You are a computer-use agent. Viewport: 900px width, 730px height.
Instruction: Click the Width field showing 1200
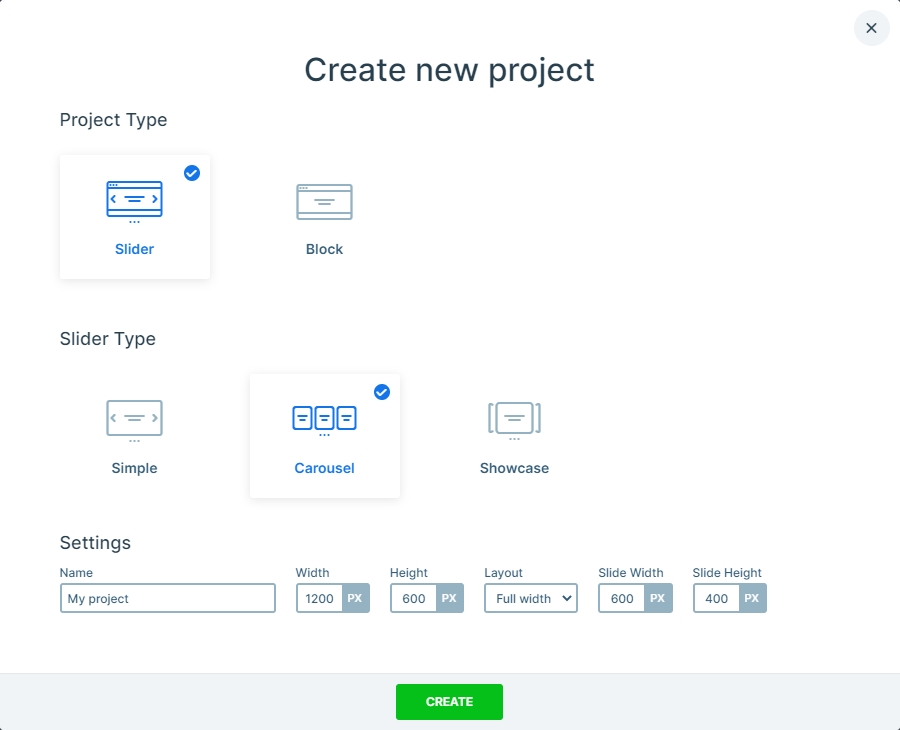[x=319, y=598]
